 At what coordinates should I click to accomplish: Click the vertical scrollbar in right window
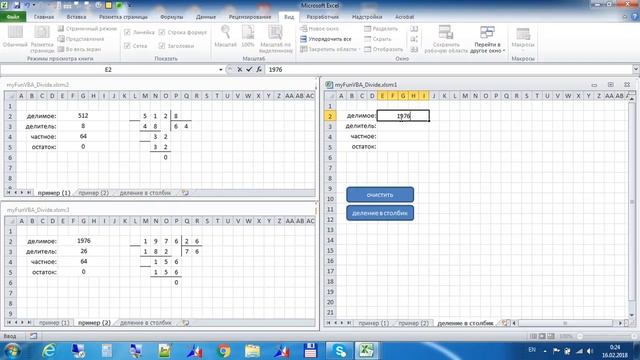(632, 202)
